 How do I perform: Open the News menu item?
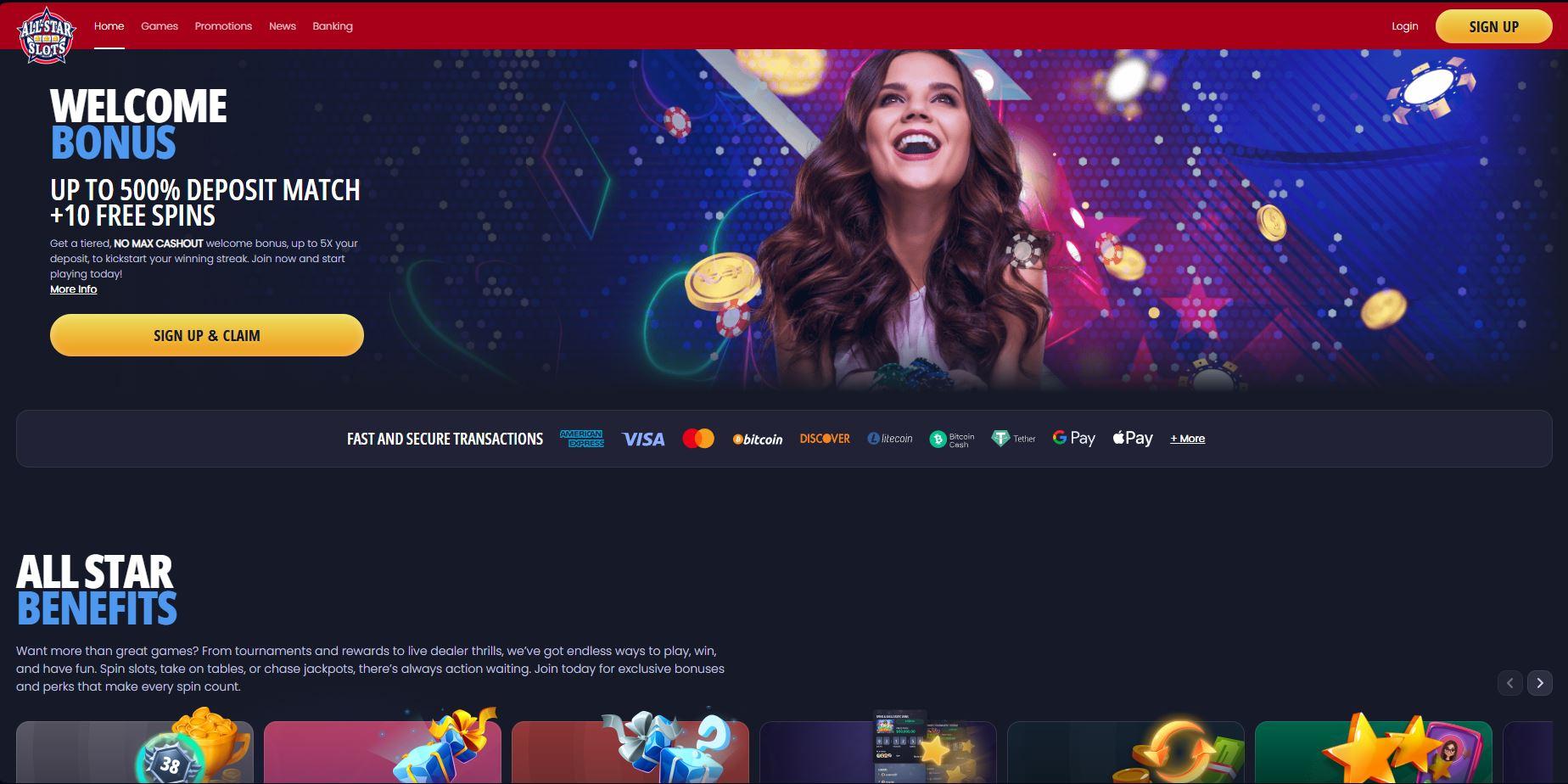283,26
